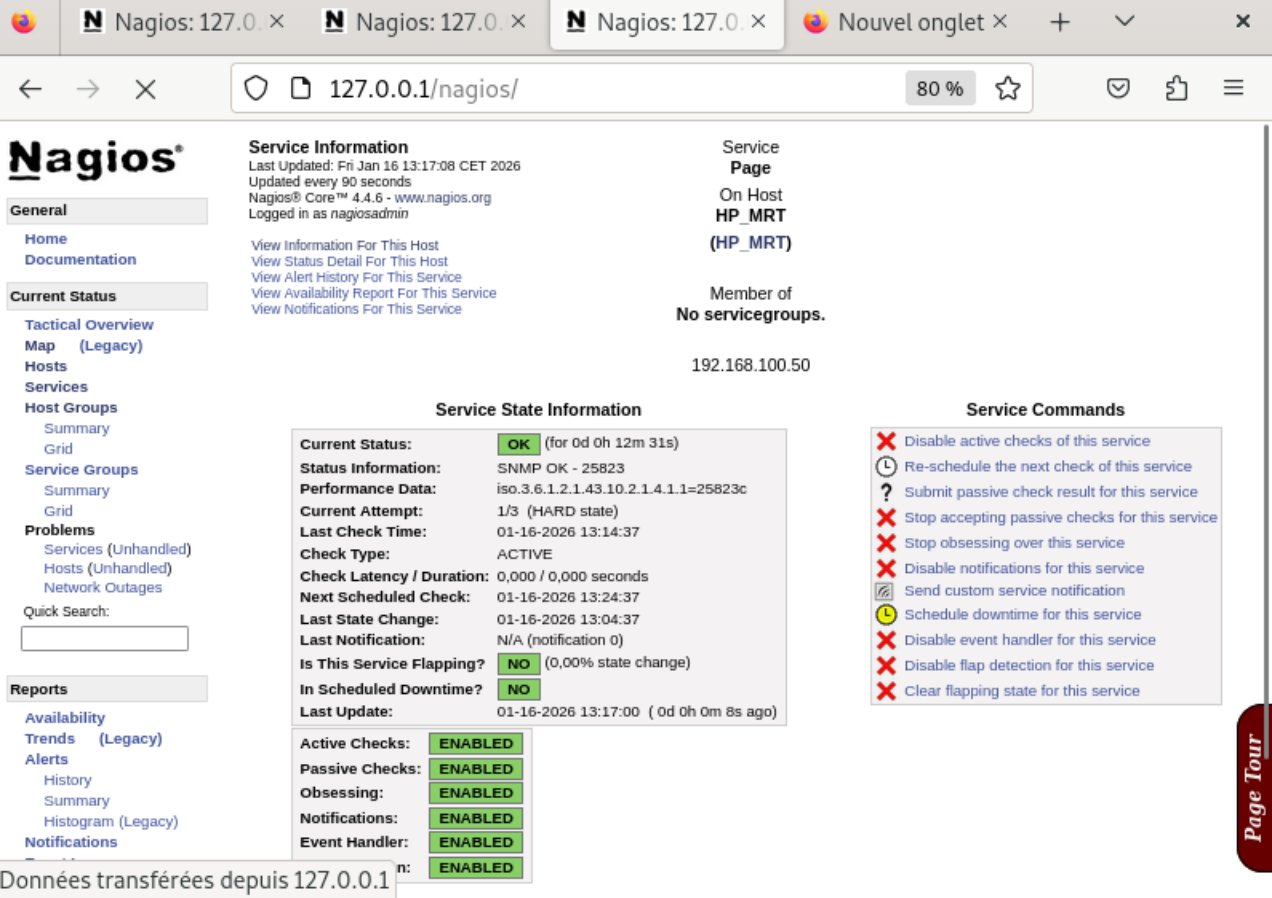
Task: Click the clock icon to re-schedule next check
Action: click(x=887, y=466)
